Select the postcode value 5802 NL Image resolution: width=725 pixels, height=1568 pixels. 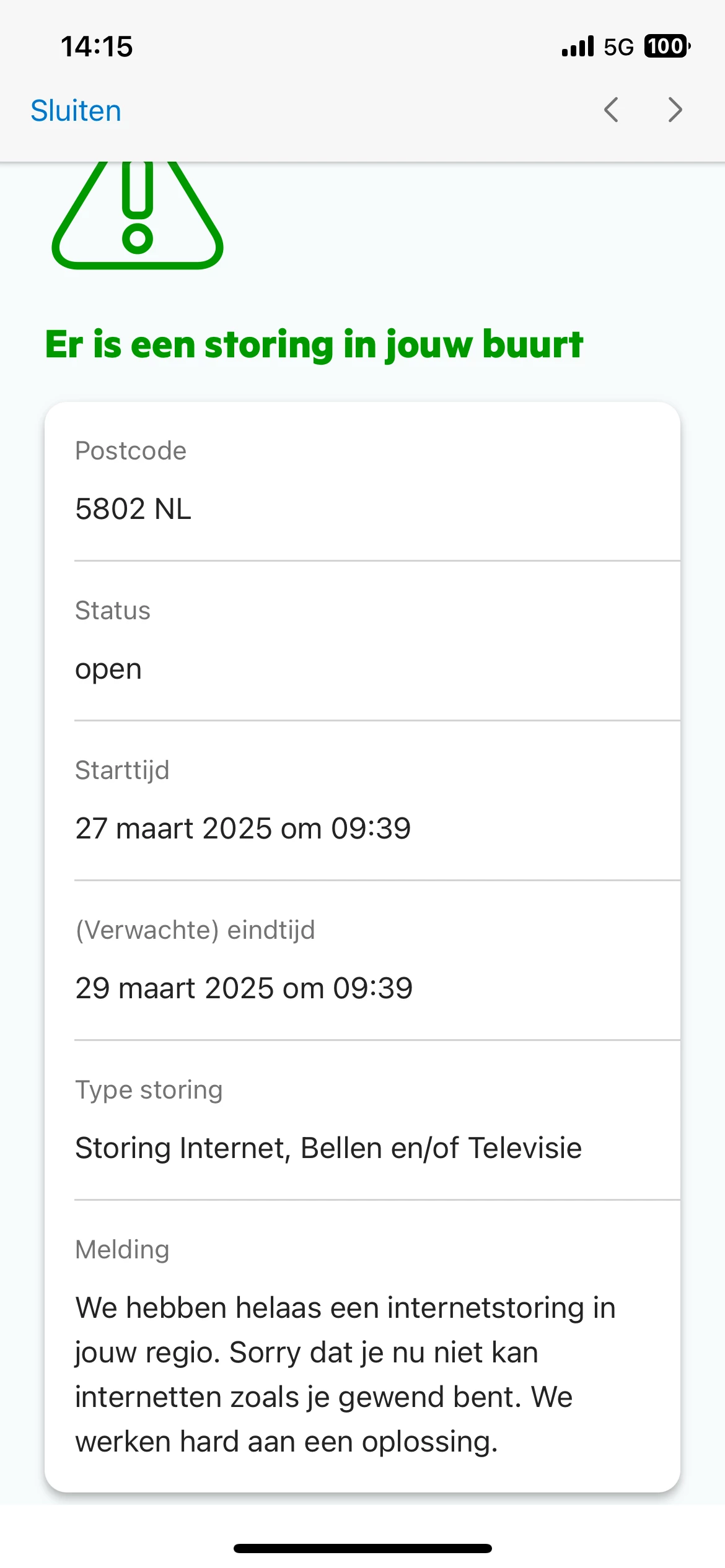point(133,509)
